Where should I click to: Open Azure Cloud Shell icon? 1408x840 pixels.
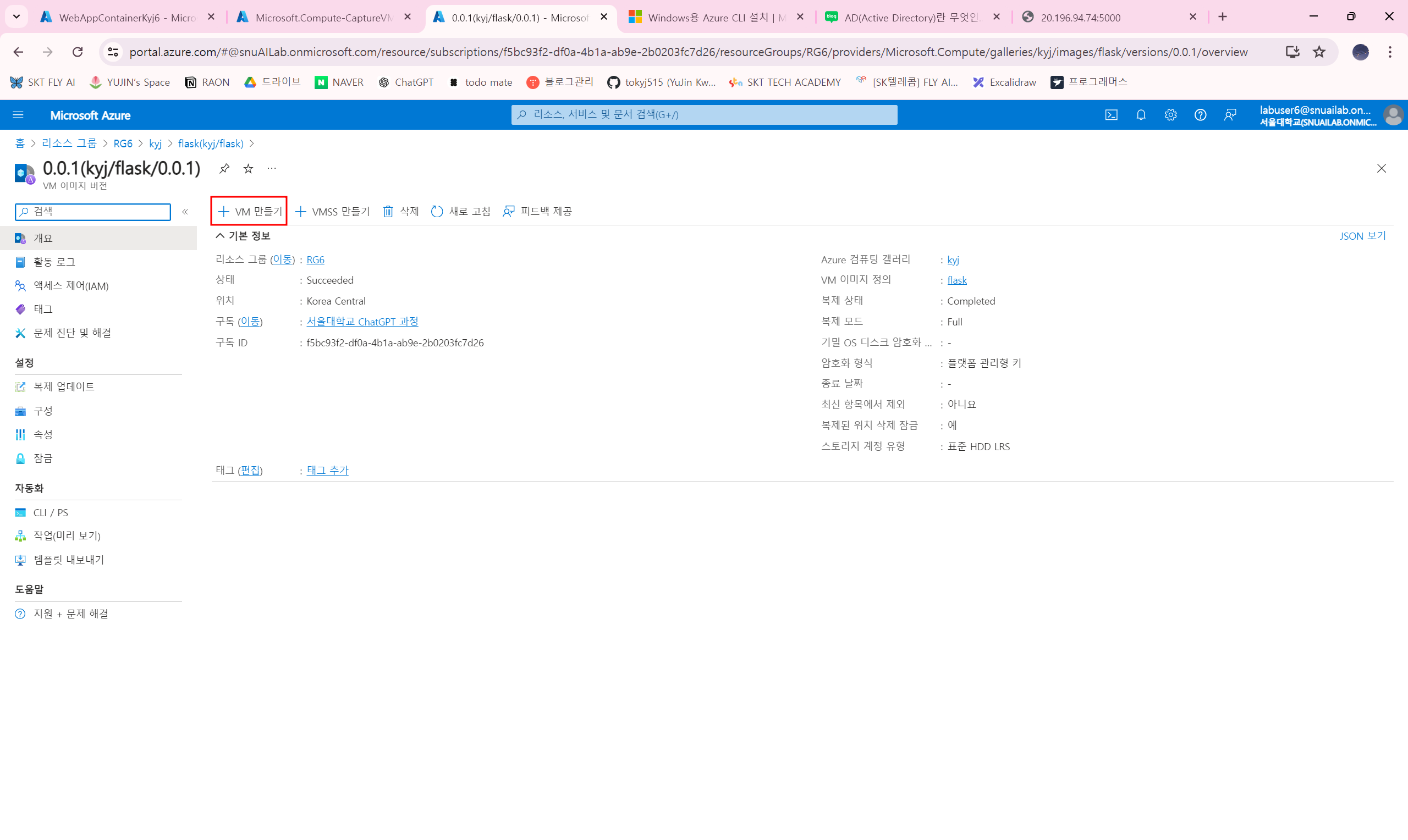coord(1111,115)
